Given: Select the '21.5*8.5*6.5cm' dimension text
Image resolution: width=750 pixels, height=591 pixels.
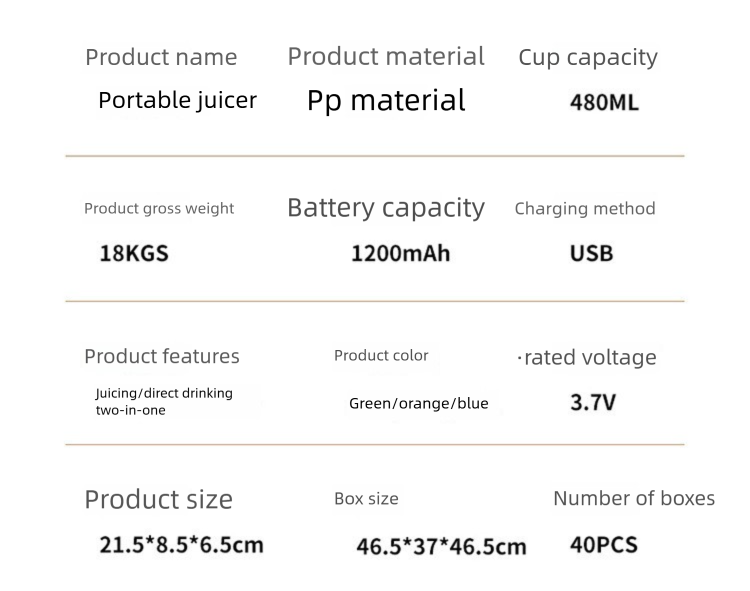Looking at the screenshot, I should [181, 545].
